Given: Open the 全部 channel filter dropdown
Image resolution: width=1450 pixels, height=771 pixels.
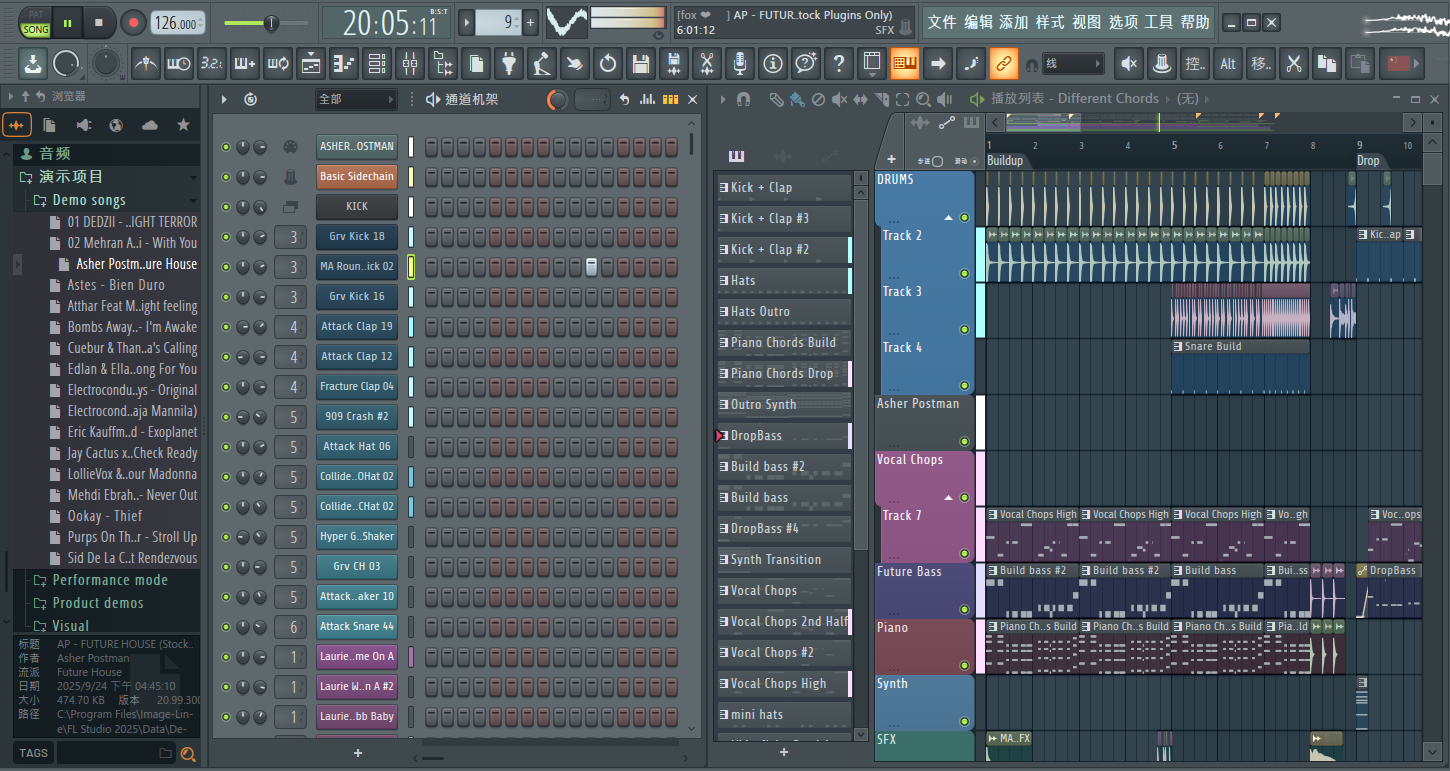Looking at the screenshot, I should (356, 99).
